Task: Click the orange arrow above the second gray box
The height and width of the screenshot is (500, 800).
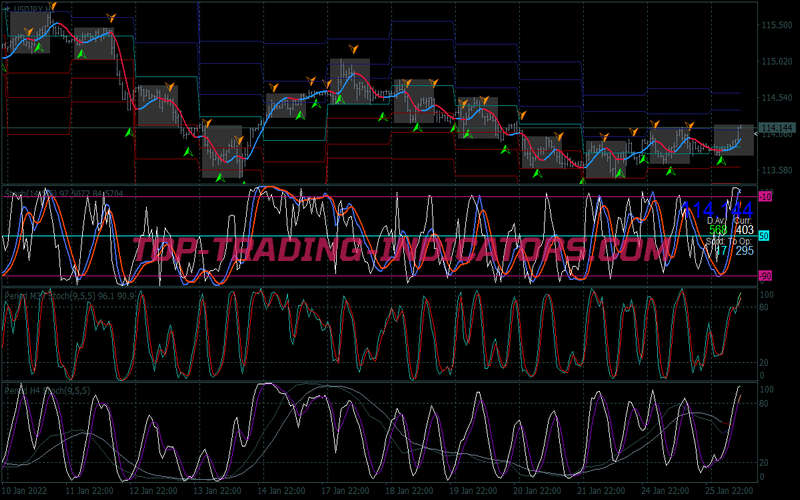Action: coord(111,18)
